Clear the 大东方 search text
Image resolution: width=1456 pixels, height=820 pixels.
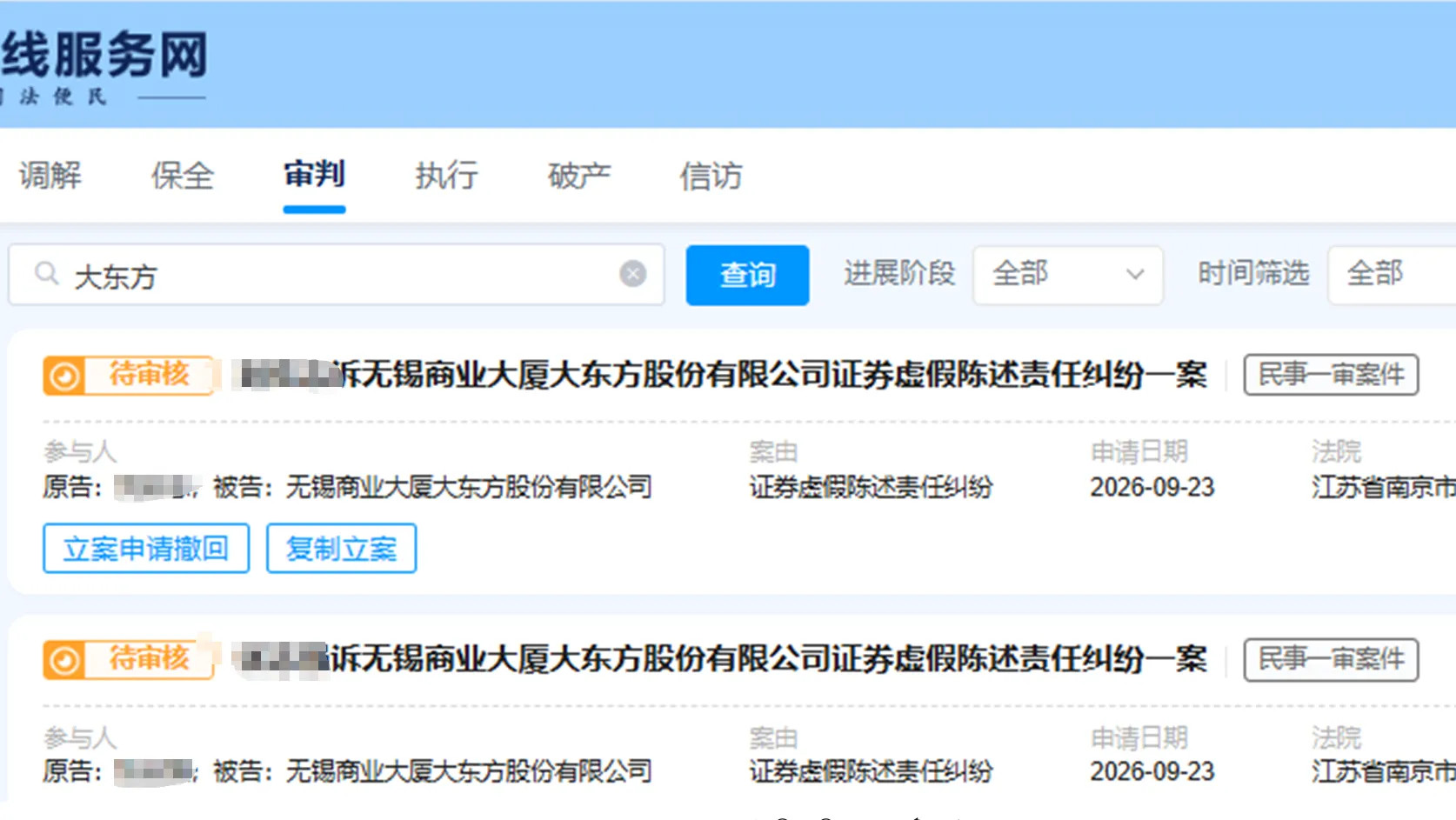[633, 274]
